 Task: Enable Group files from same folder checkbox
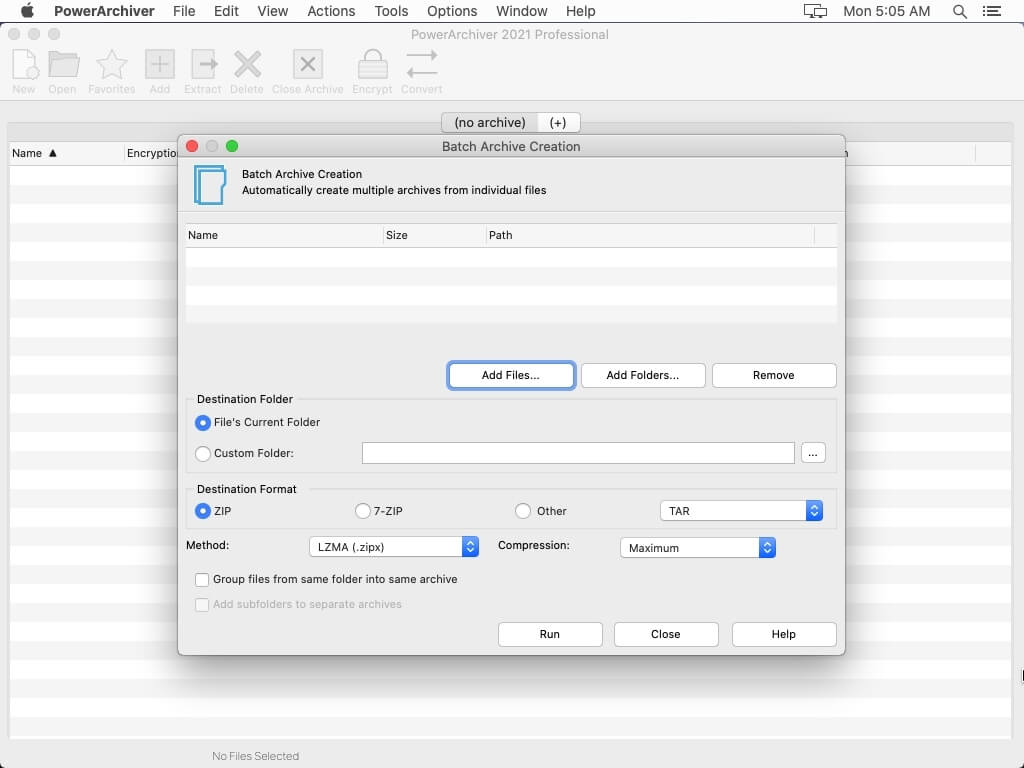202,579
